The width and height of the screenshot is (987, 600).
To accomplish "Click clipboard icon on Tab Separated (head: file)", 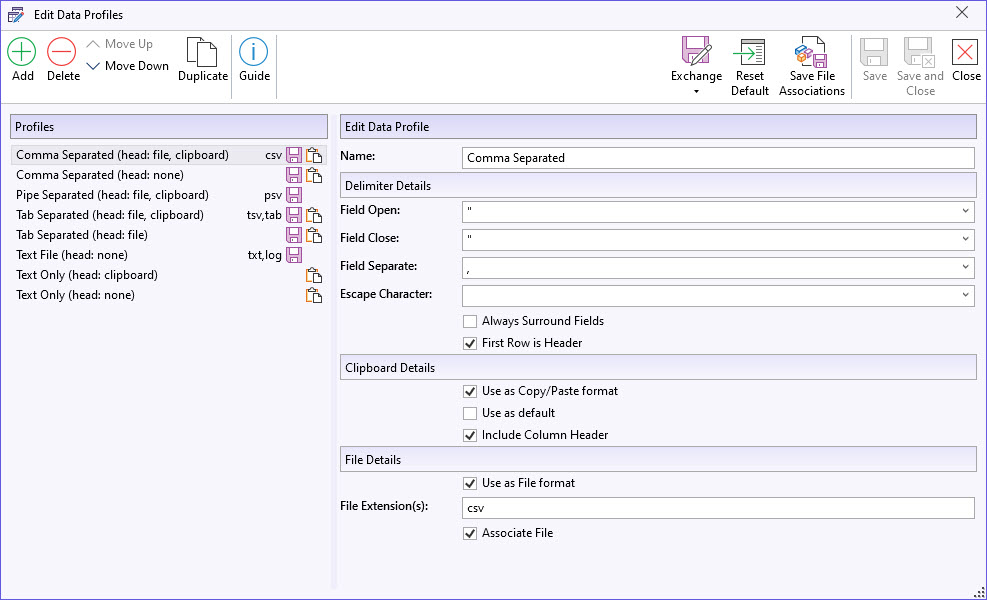I will pos(314,235).
